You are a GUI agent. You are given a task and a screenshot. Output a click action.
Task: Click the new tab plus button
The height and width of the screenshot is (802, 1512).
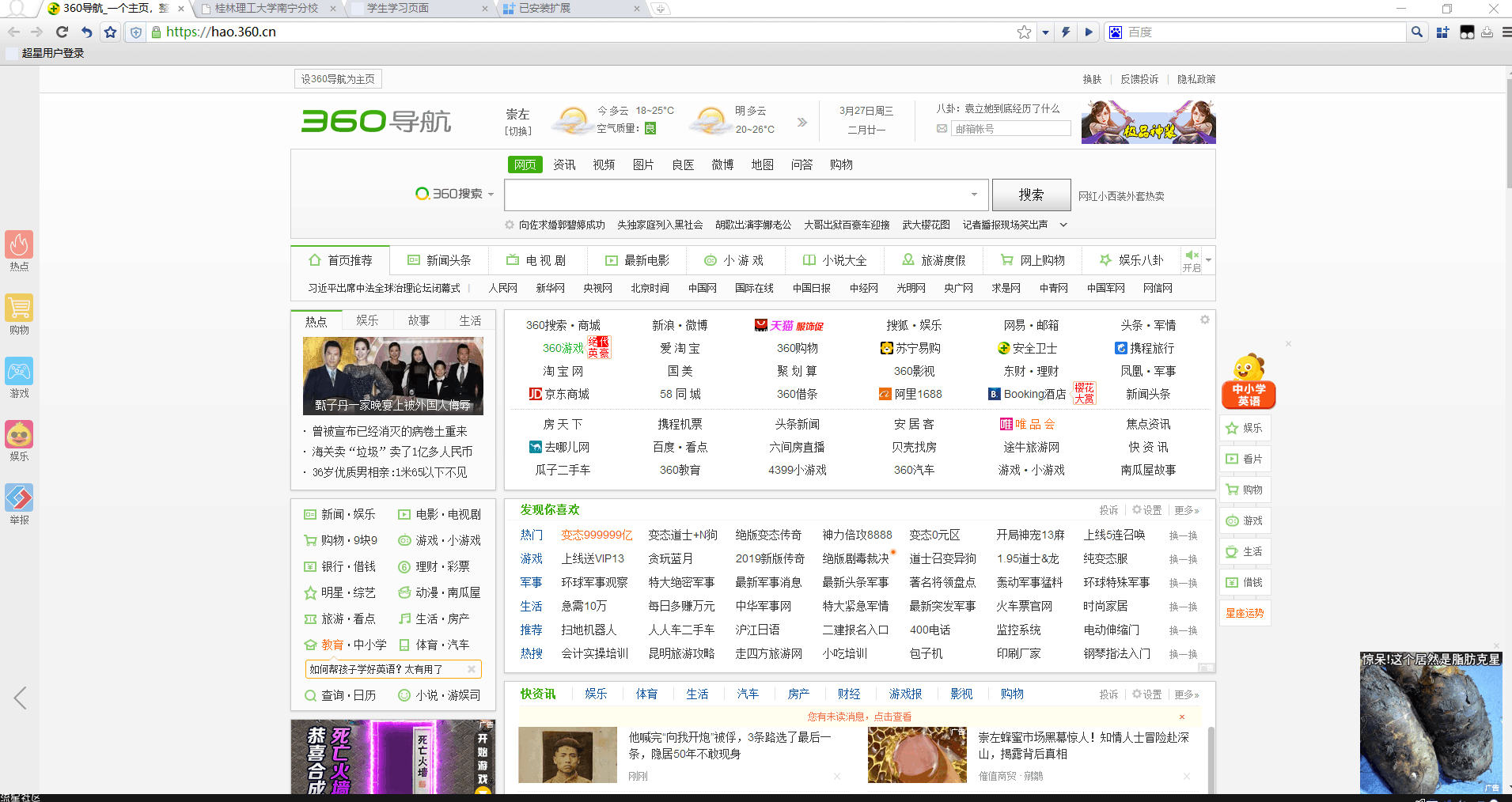(660, 9)
